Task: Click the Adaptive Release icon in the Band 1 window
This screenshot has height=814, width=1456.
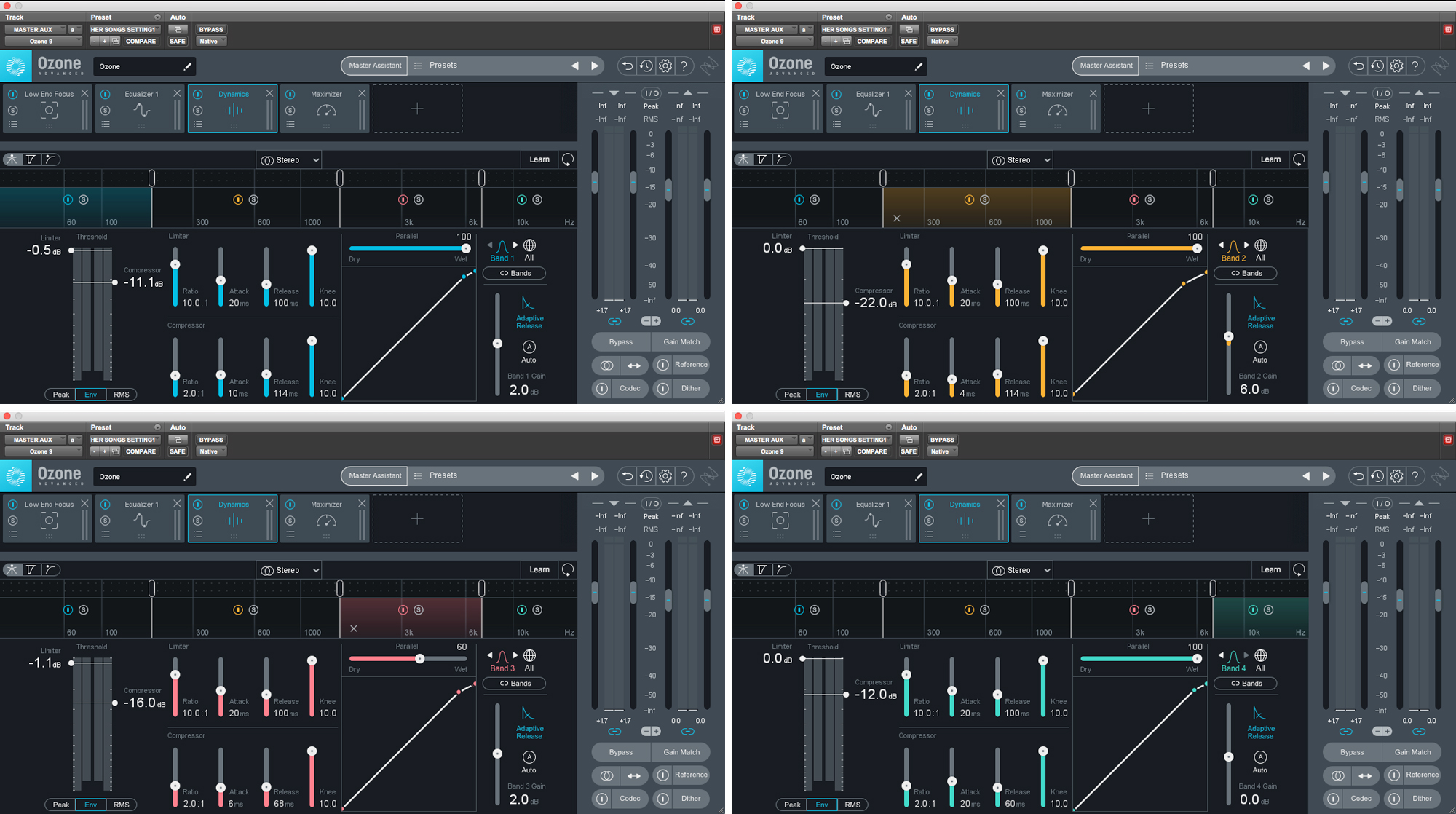Action: point(528,303)
